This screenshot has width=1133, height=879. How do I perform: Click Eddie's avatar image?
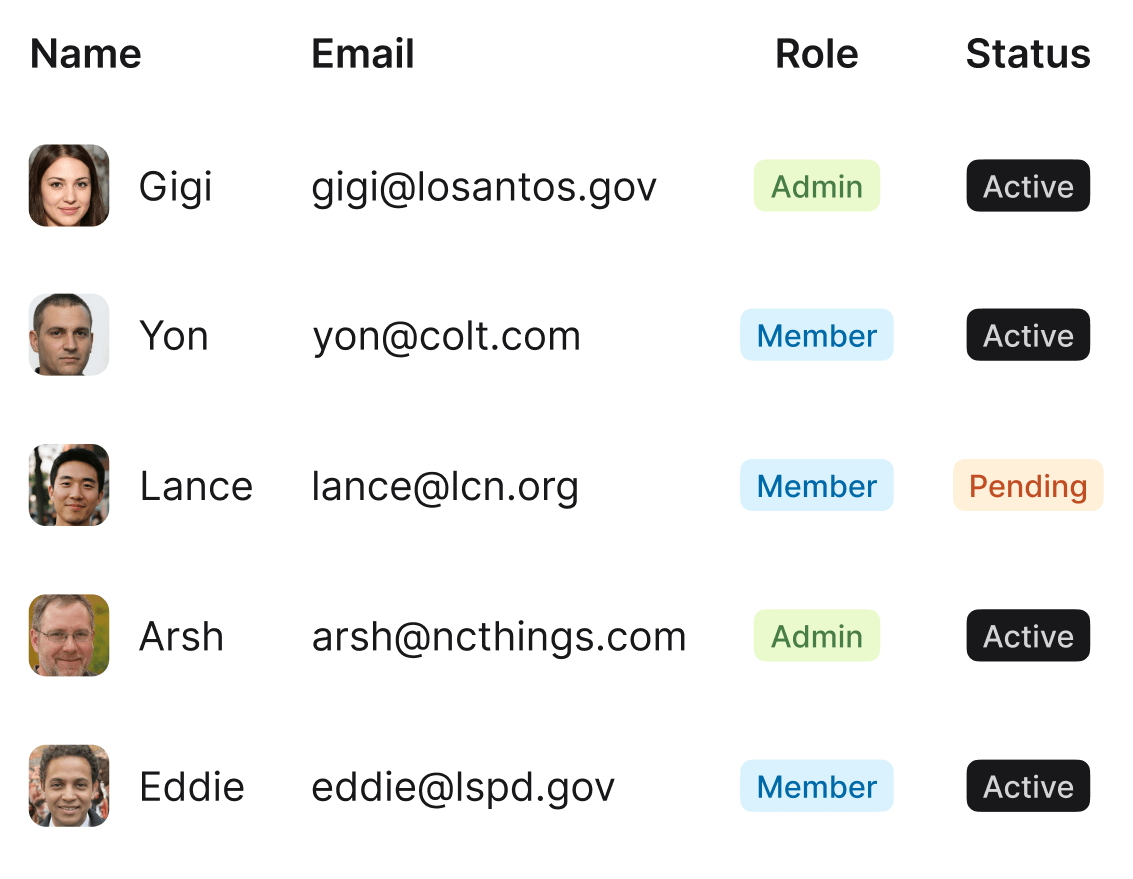coord(69,786)
